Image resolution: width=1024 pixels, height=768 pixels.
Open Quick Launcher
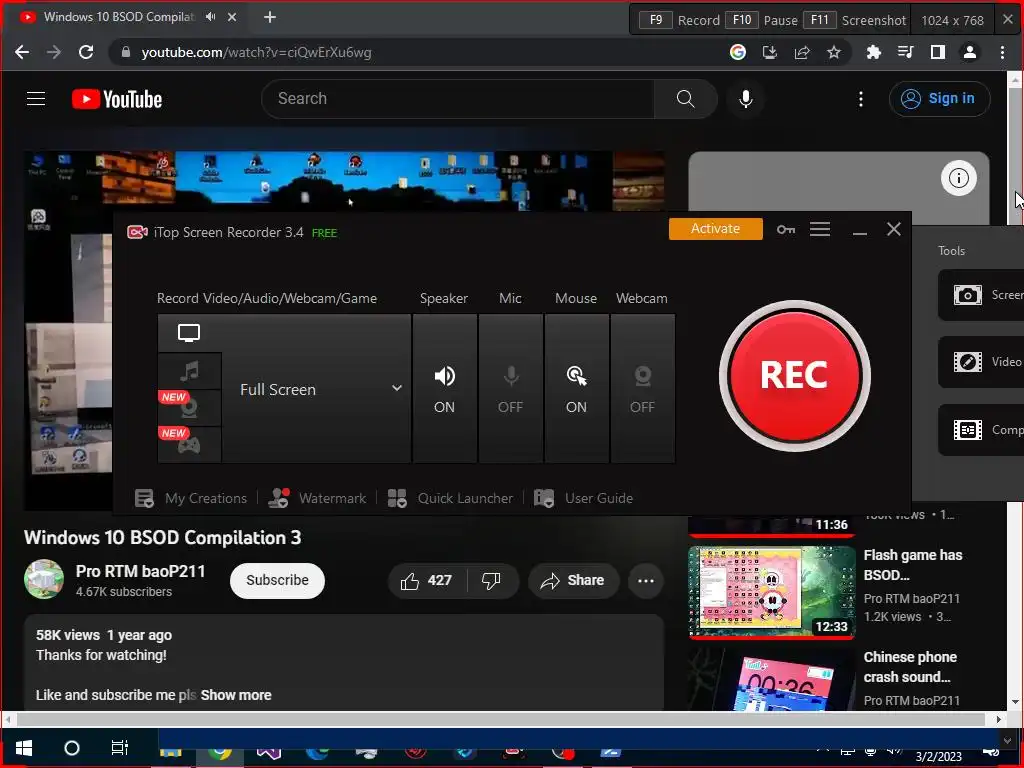450,498
